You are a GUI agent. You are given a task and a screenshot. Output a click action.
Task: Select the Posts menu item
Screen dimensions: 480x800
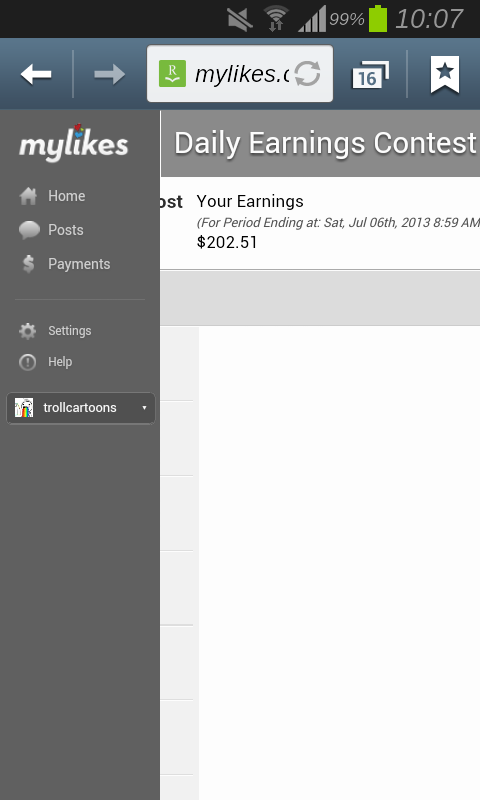(66, 230)
